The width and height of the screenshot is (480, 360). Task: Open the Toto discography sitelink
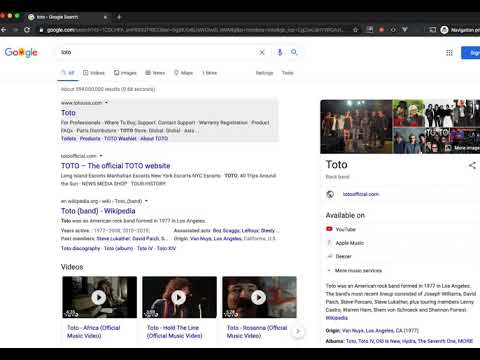[x=80, y=248]
